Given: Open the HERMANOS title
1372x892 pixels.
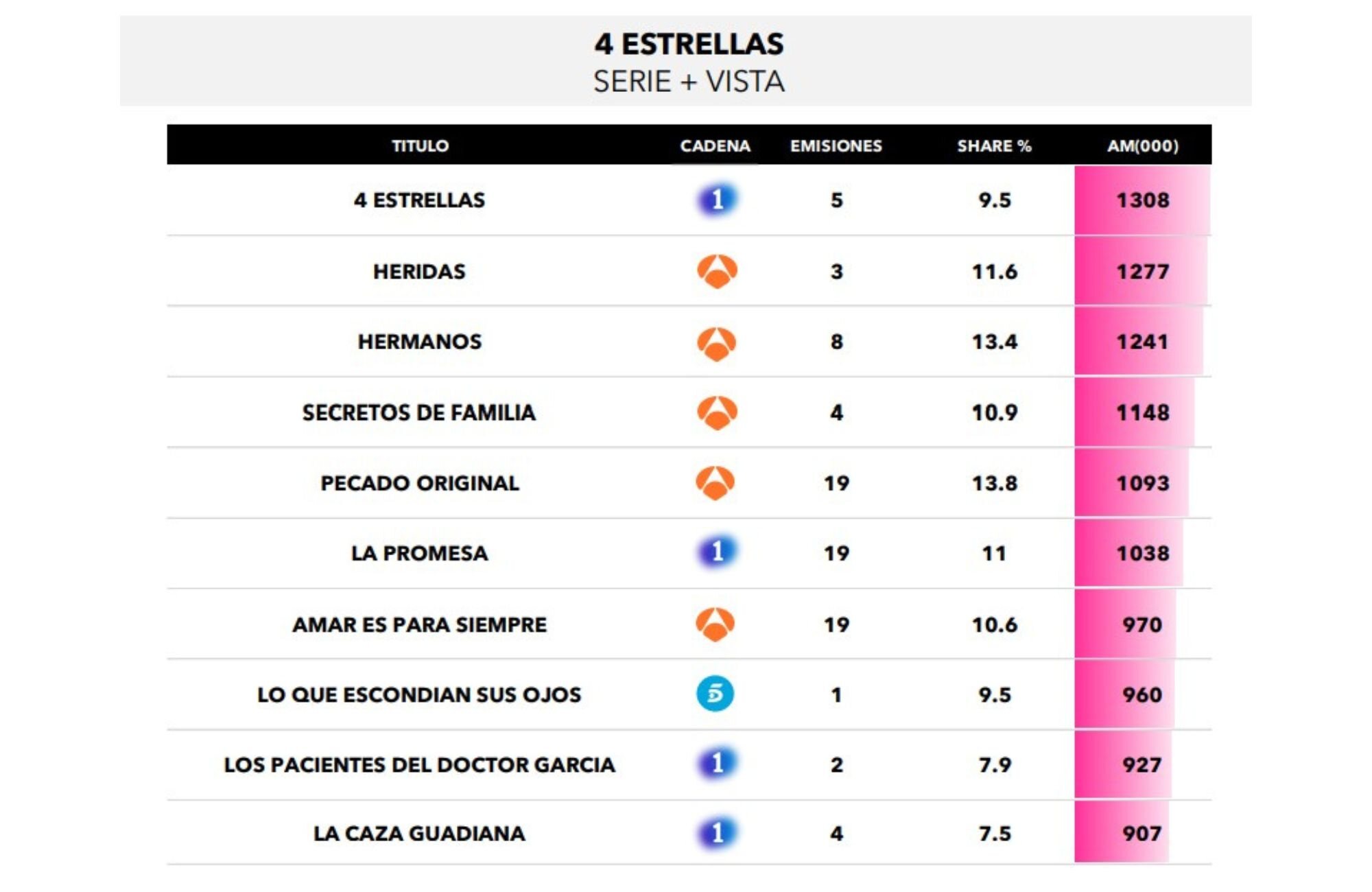Looking at the screenshot, I should click(420, 342).
